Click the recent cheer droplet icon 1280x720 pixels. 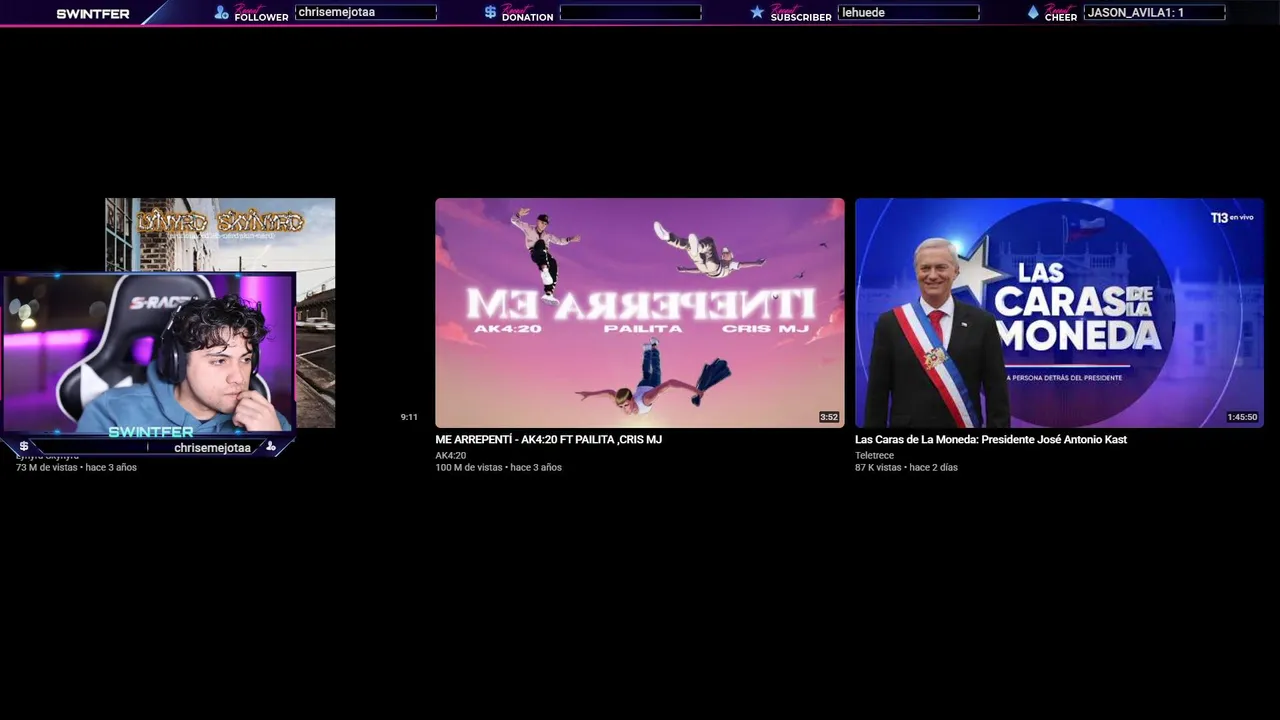(x=1033, y=12)
